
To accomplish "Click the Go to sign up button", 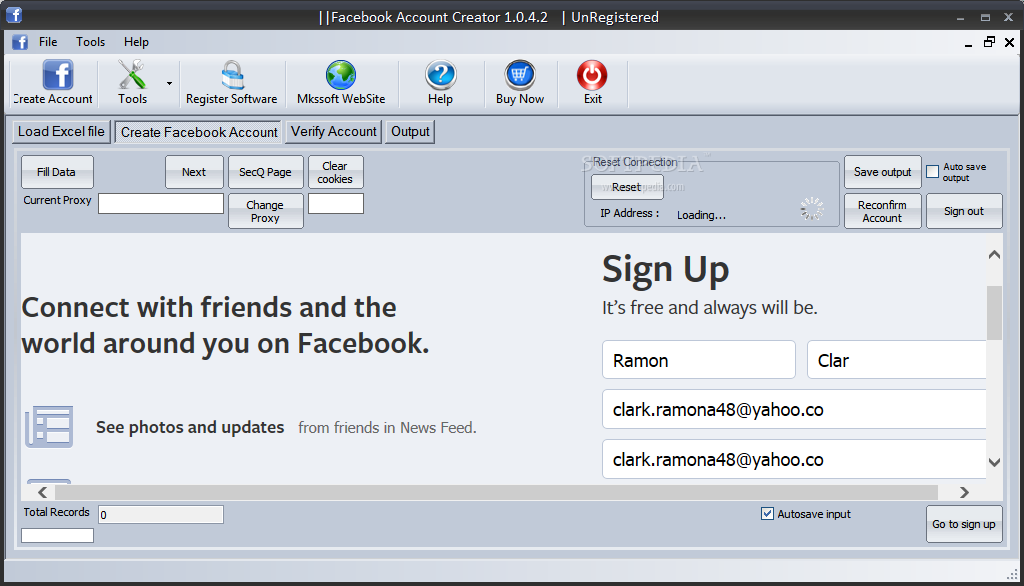I will click(964, 524).
